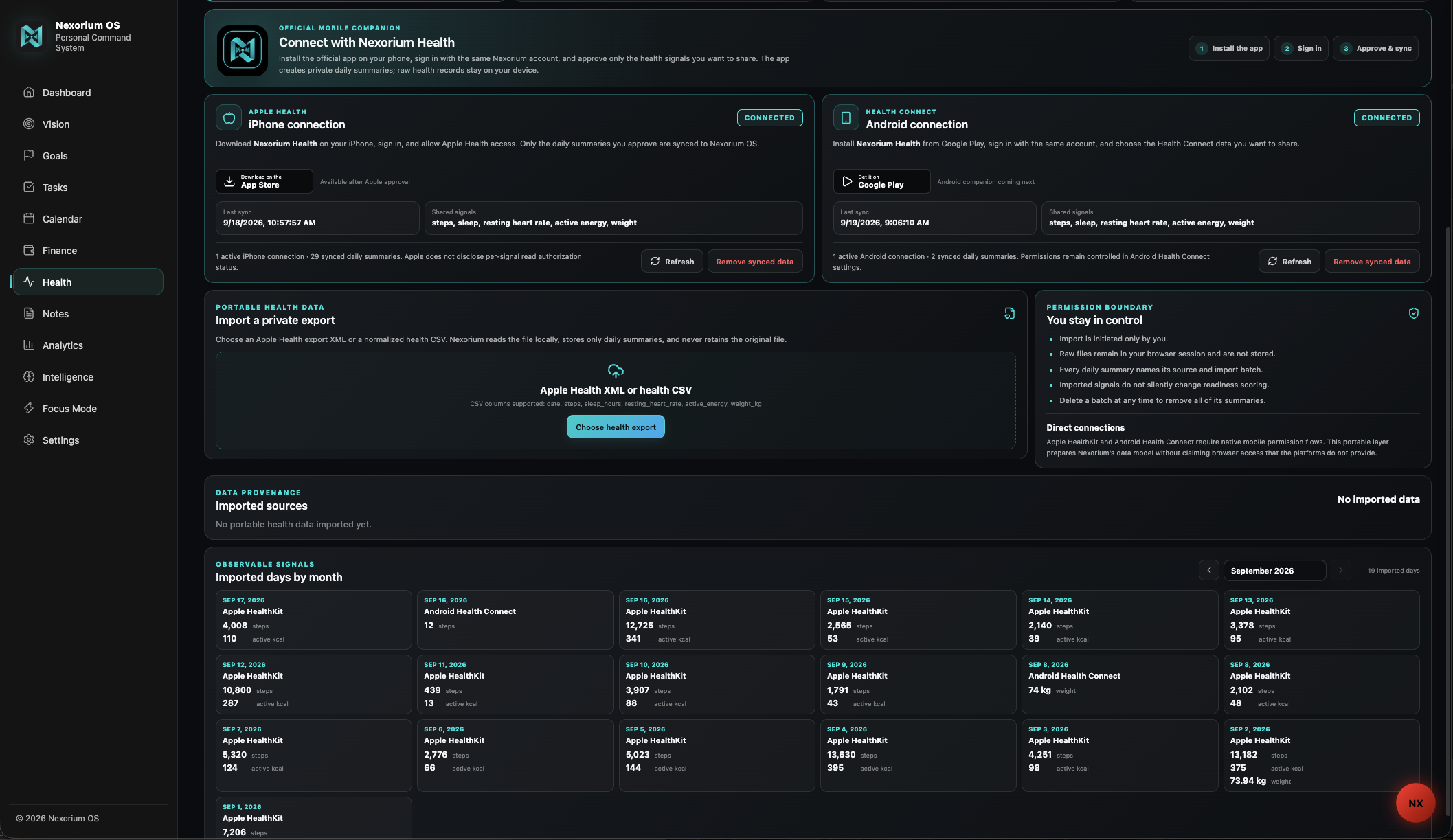The height and width of the screenshot is (840, 1453).
Task: Click the iPhone Last sync time 9/18/2026, 10:57:57 AM
Action: [269, 223]
